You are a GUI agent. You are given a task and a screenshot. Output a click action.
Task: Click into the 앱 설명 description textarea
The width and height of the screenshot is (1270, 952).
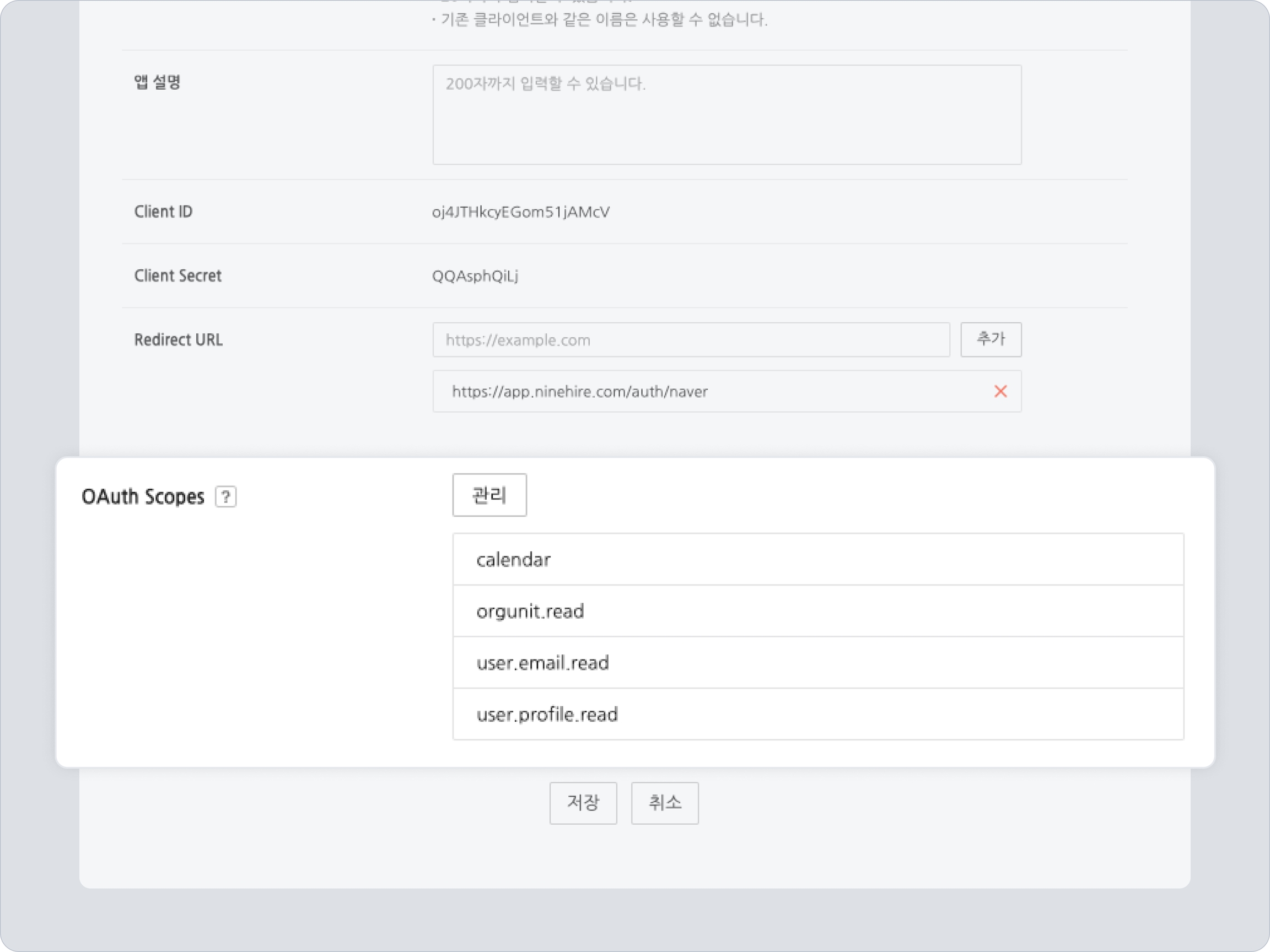click(727, 115)
